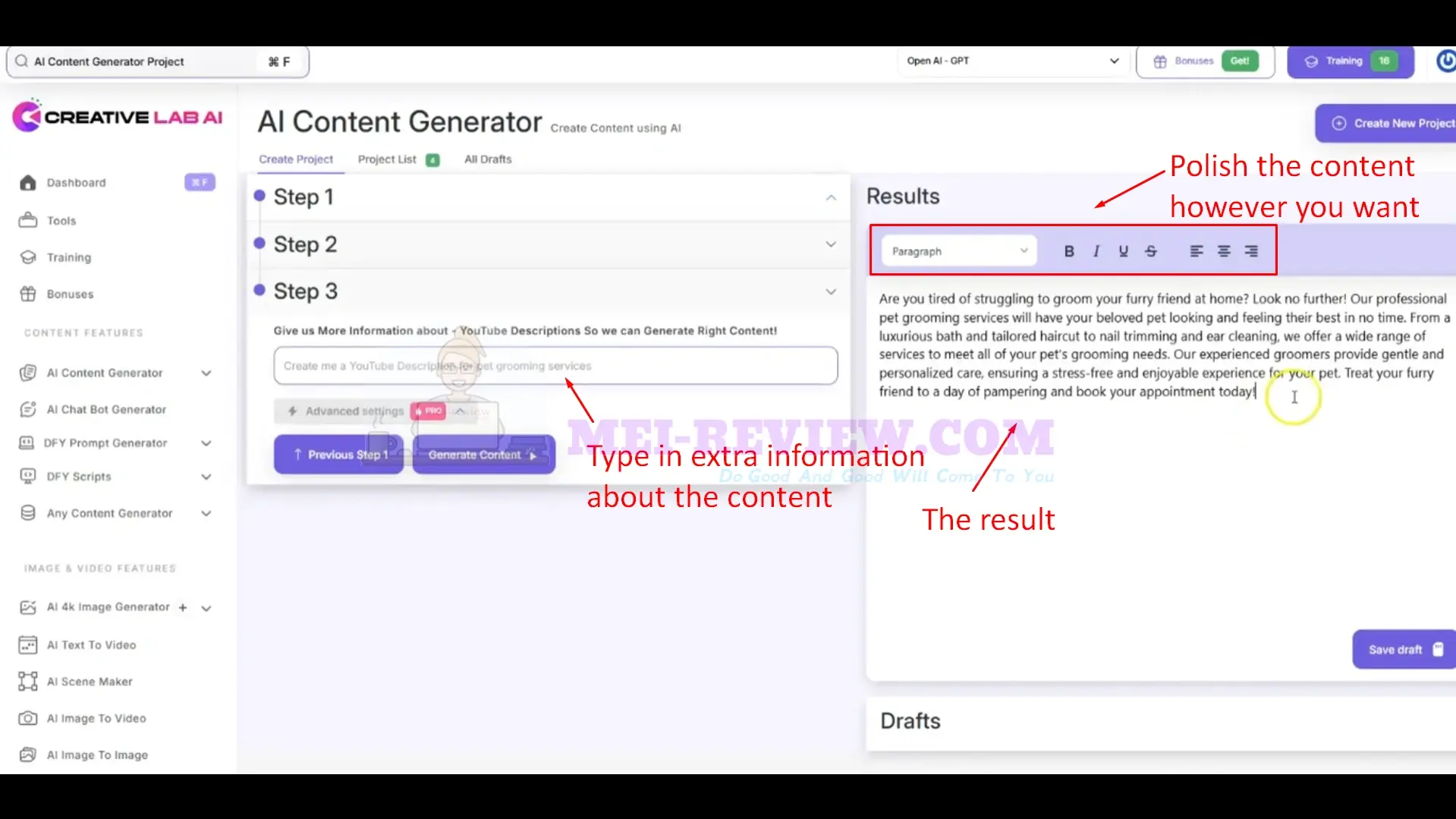
Task: Expand AI Content Generator sidebar menu
Action: (x=206, y=373)
